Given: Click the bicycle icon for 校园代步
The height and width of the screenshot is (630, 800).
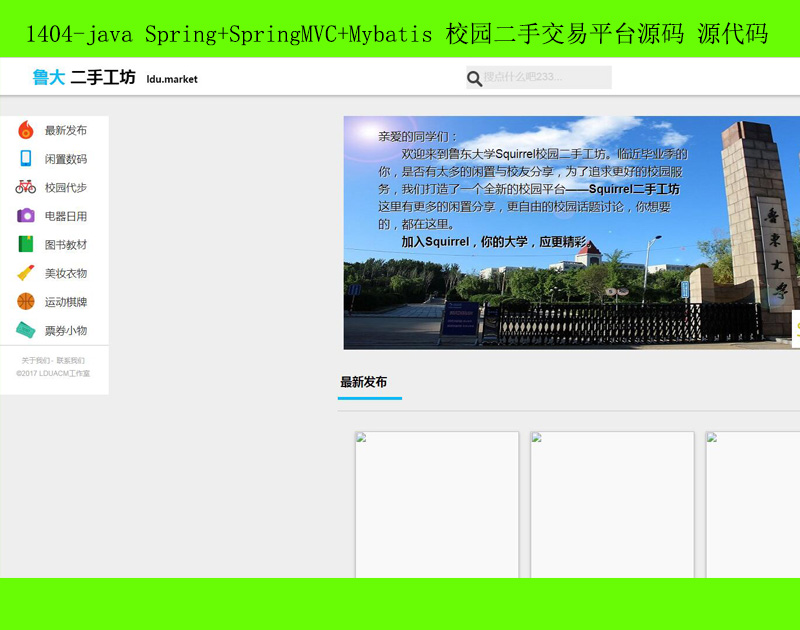Looking at the screenshot, I should 26,187.
